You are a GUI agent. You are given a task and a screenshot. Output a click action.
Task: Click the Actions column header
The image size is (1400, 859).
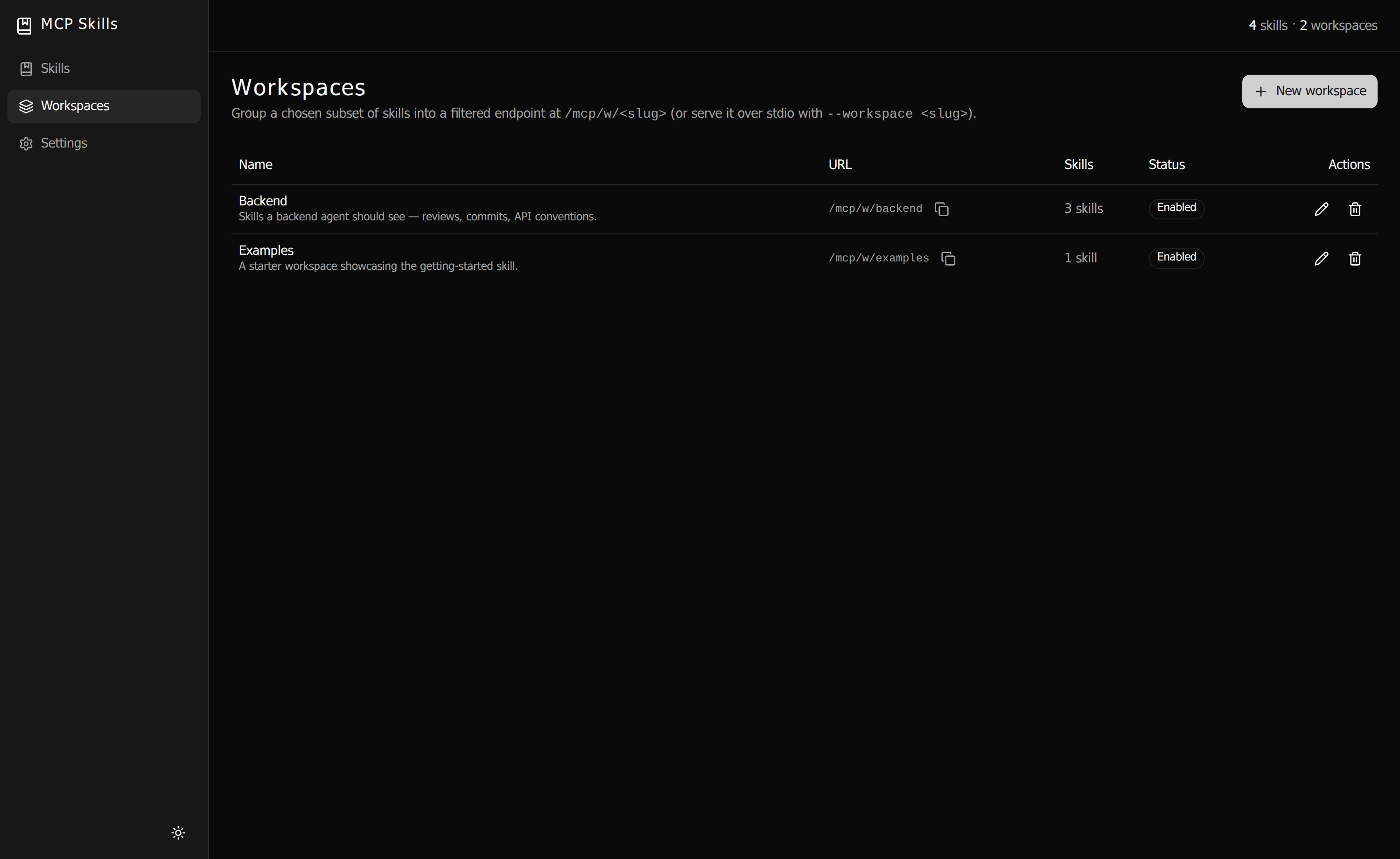tap(1349, 165)
